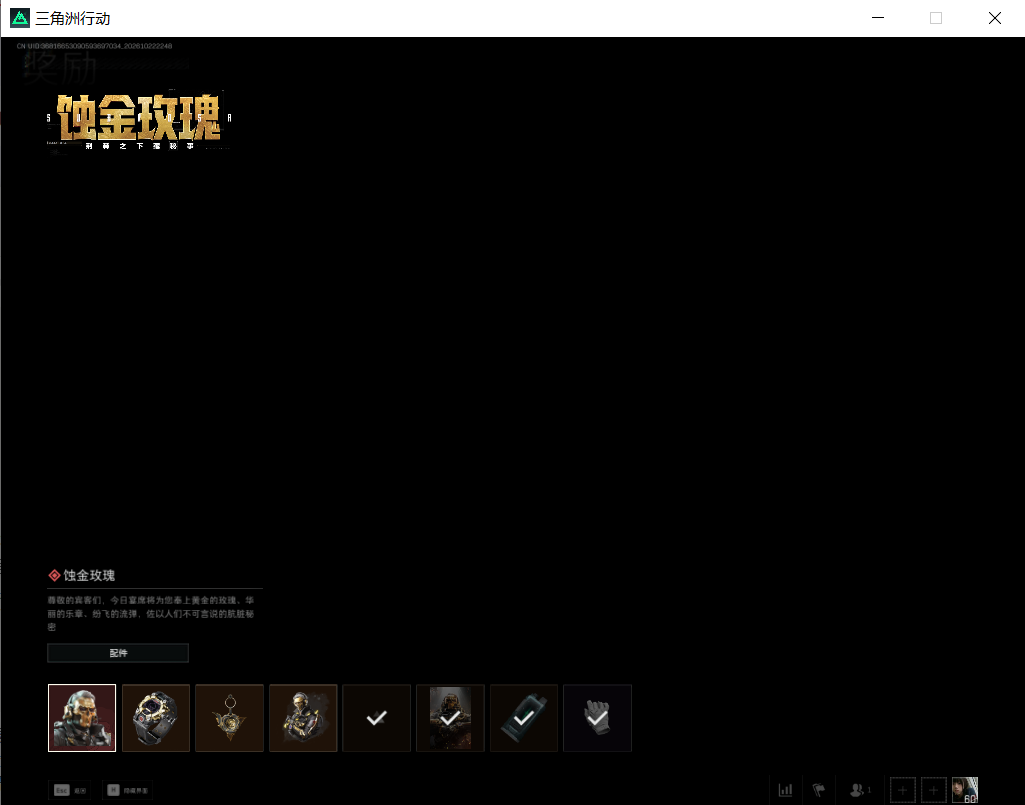Screen dimensions: 1025x805
Task: Click the 三角洲行动 green triangle app icon
Action: click(20, 18)
